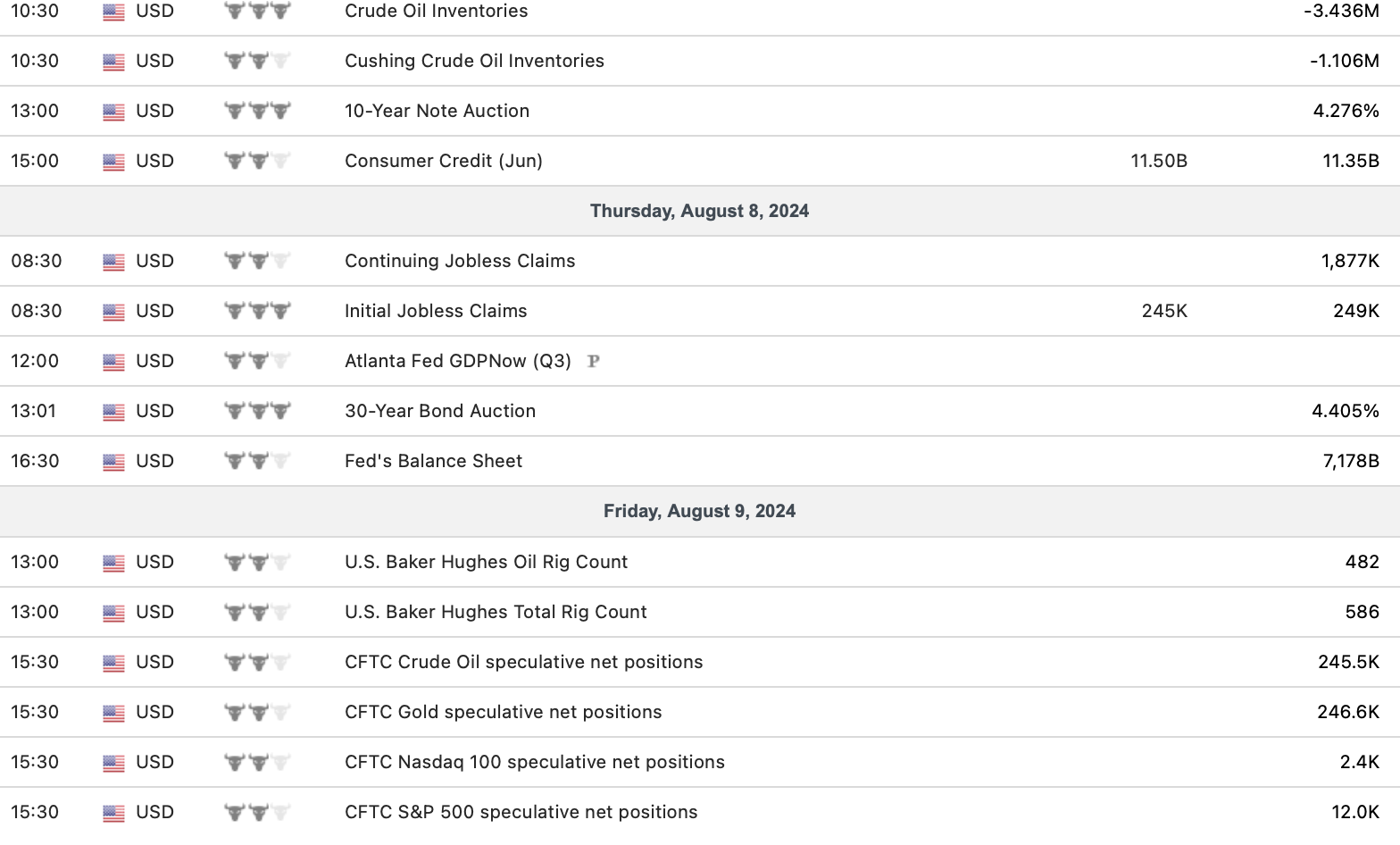Open the Initial Jobless Claims event
1400x845 pixels.
[436, 311]
